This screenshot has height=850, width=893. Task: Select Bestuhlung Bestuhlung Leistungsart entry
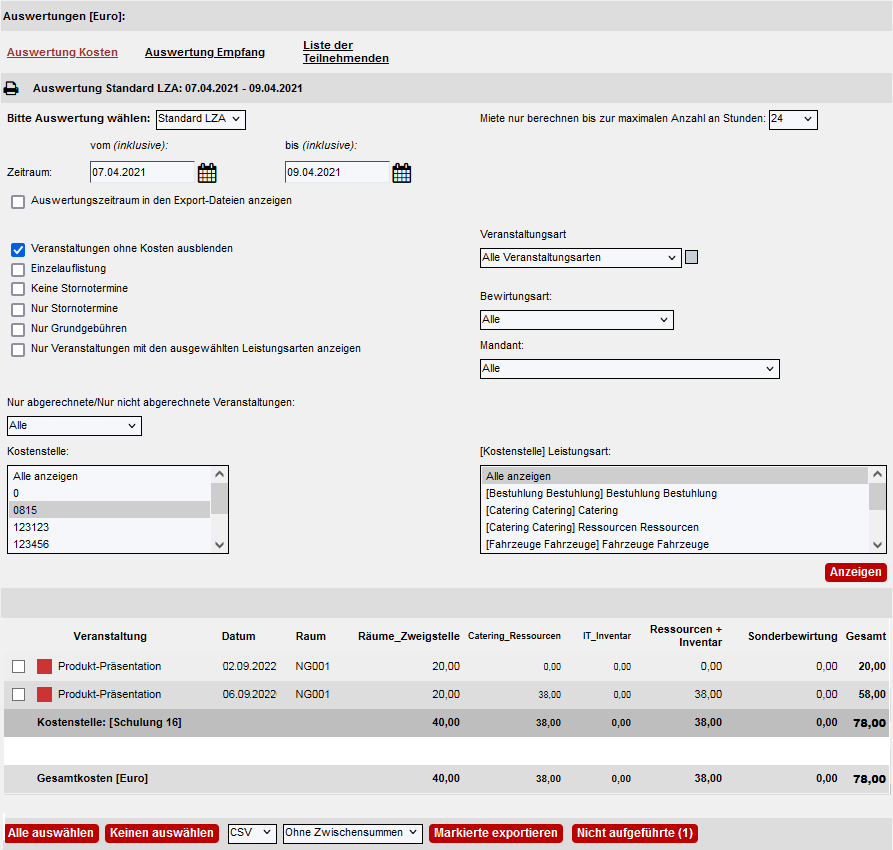click(x=675, y=493)
